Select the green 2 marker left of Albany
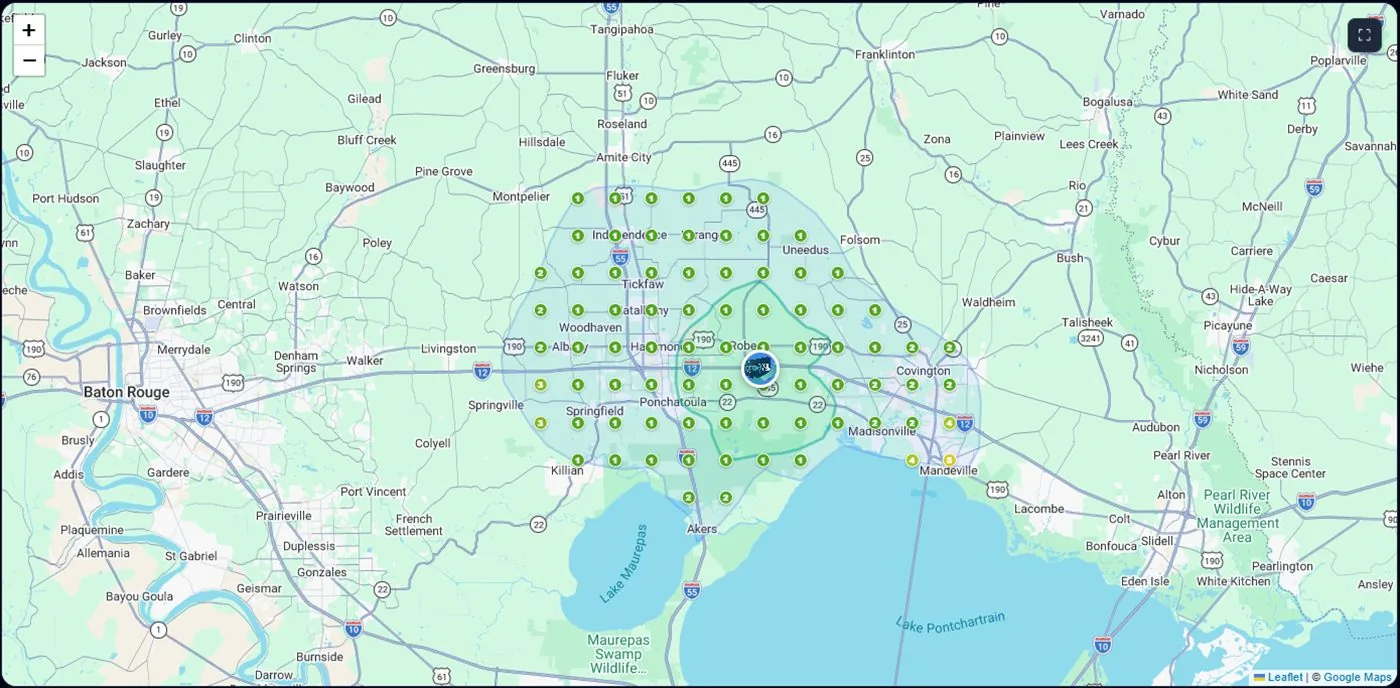1400x688 pixels. (541, 348)
